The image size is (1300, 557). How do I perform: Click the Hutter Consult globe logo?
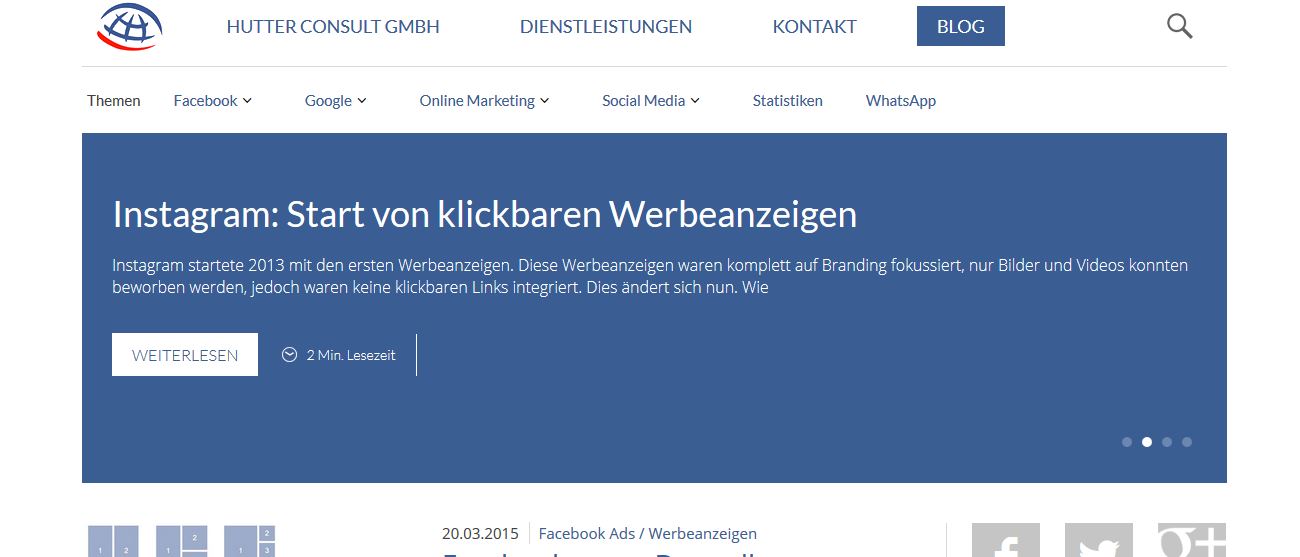(129, 27)
